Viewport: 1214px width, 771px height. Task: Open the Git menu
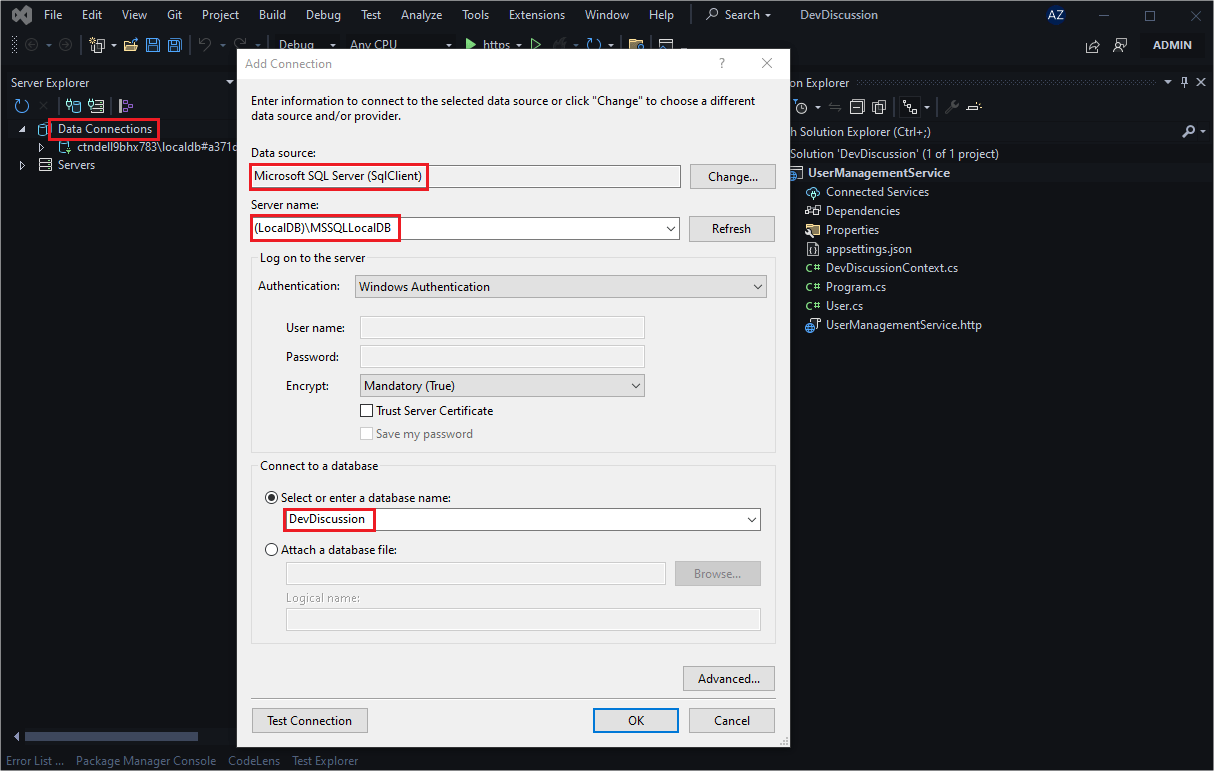[174, 15]
